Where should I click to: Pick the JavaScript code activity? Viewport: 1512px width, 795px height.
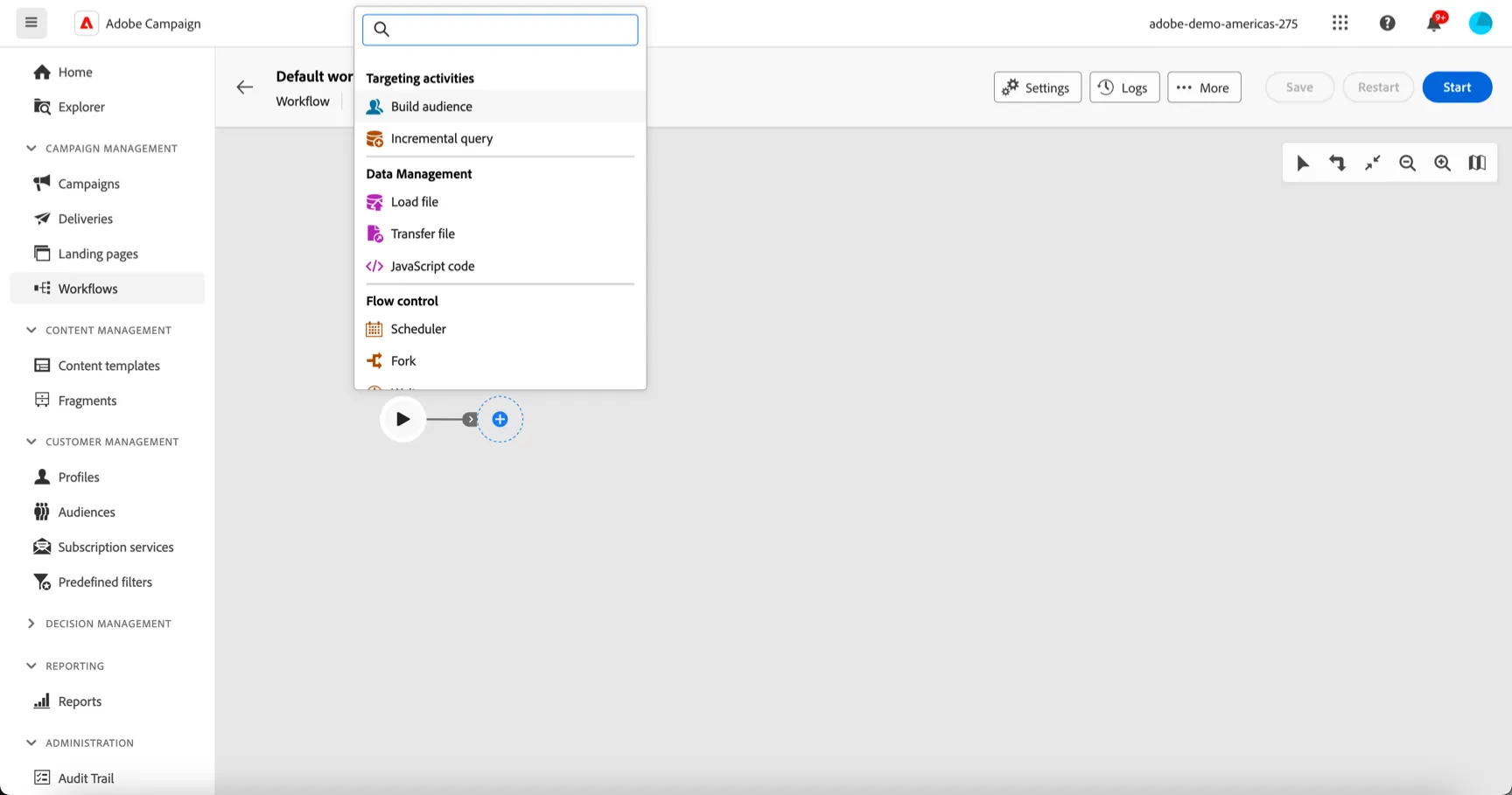[500, 266]
